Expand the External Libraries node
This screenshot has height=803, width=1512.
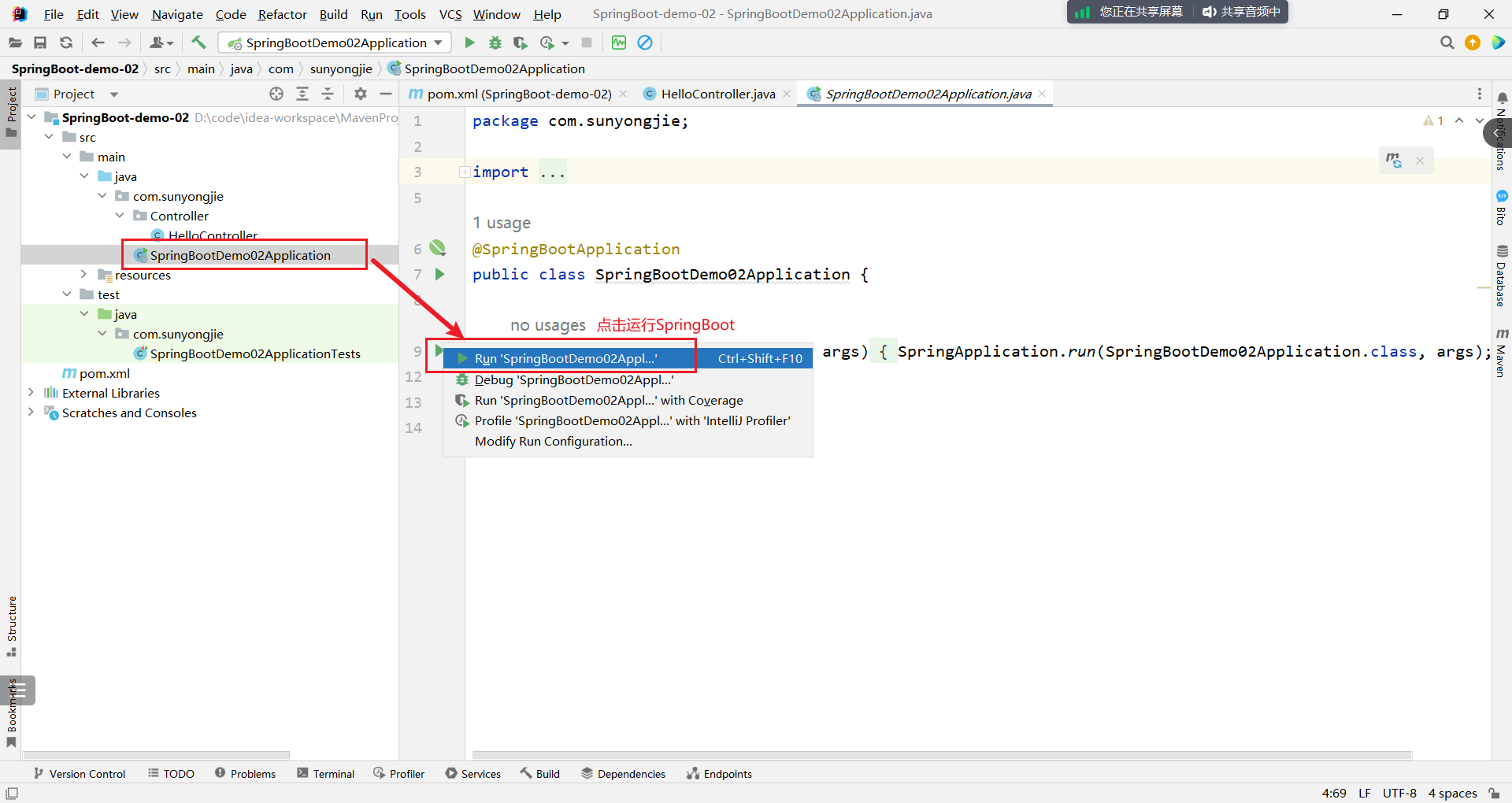coord(31,393)
